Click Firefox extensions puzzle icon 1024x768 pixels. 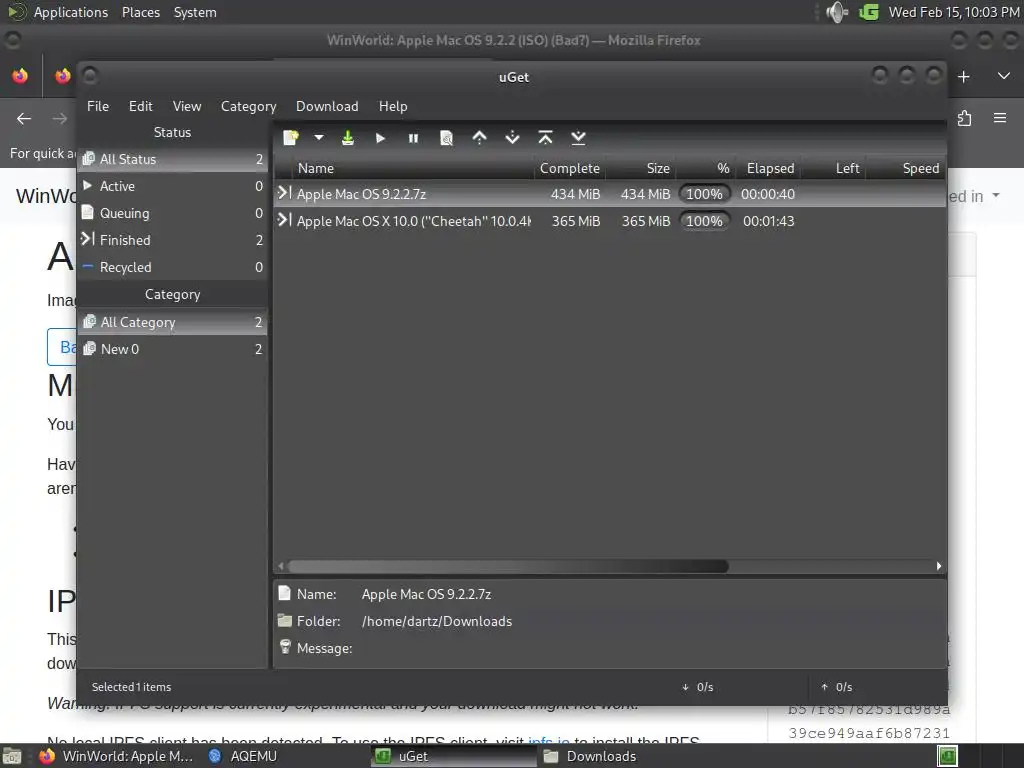point(965,118)
